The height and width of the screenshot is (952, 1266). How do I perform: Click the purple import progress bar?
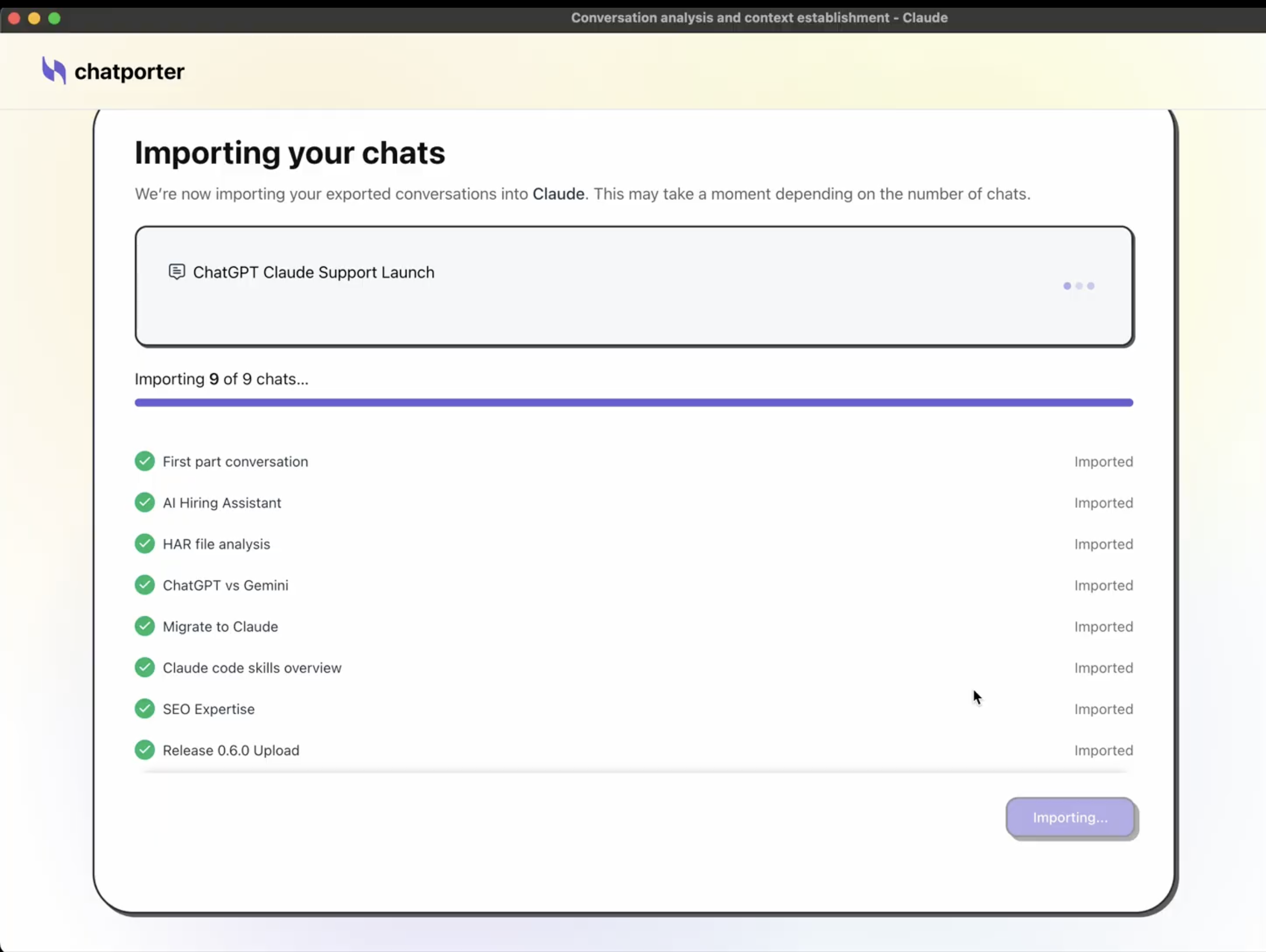click(634, 402)
